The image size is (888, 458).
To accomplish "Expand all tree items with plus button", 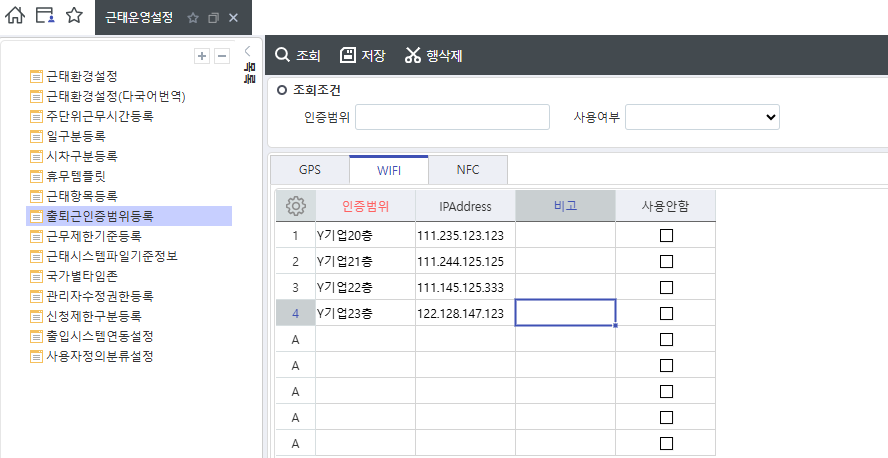I will 202,56.
